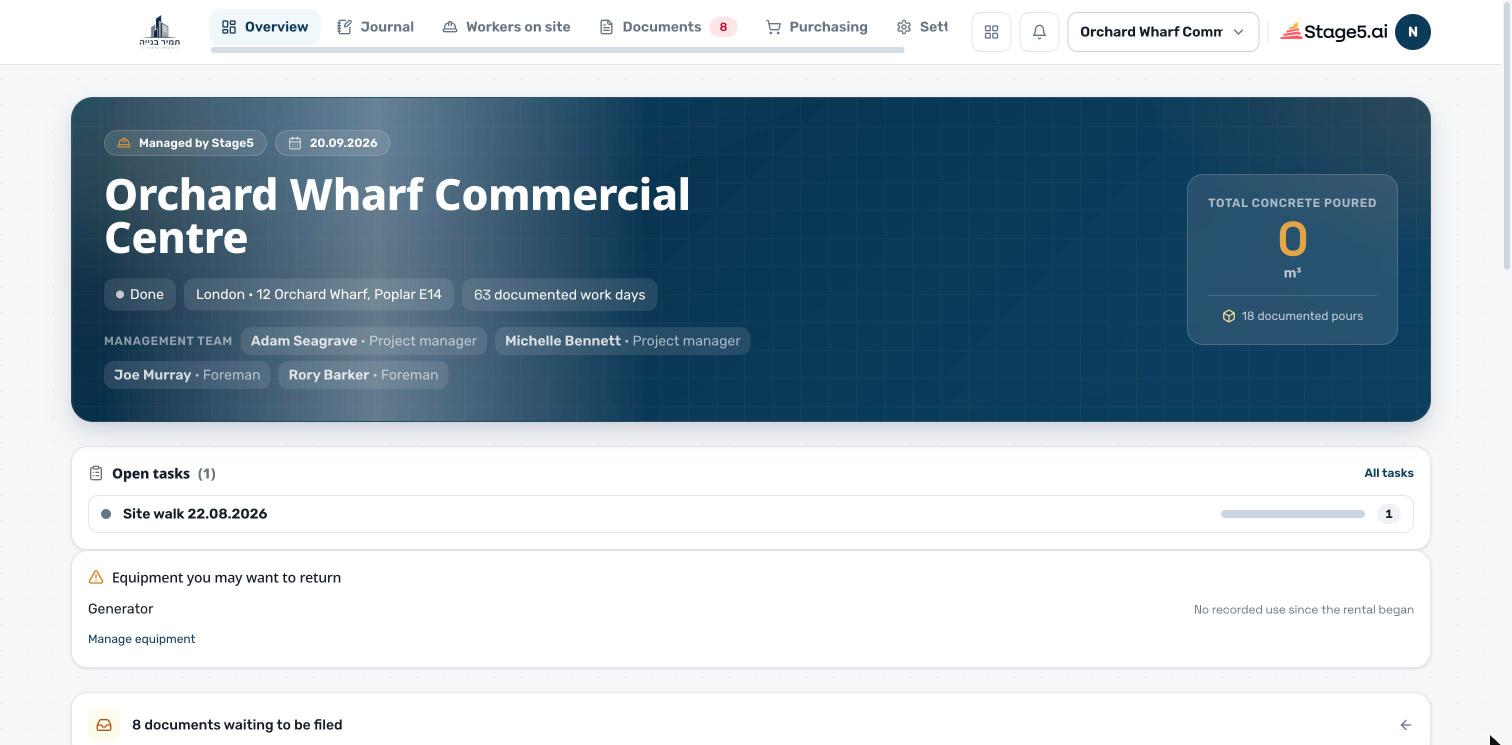This screenshot has height=745, width=1512.
Task: Select Joe Murray foreman chip
Action: click(187, 375)
